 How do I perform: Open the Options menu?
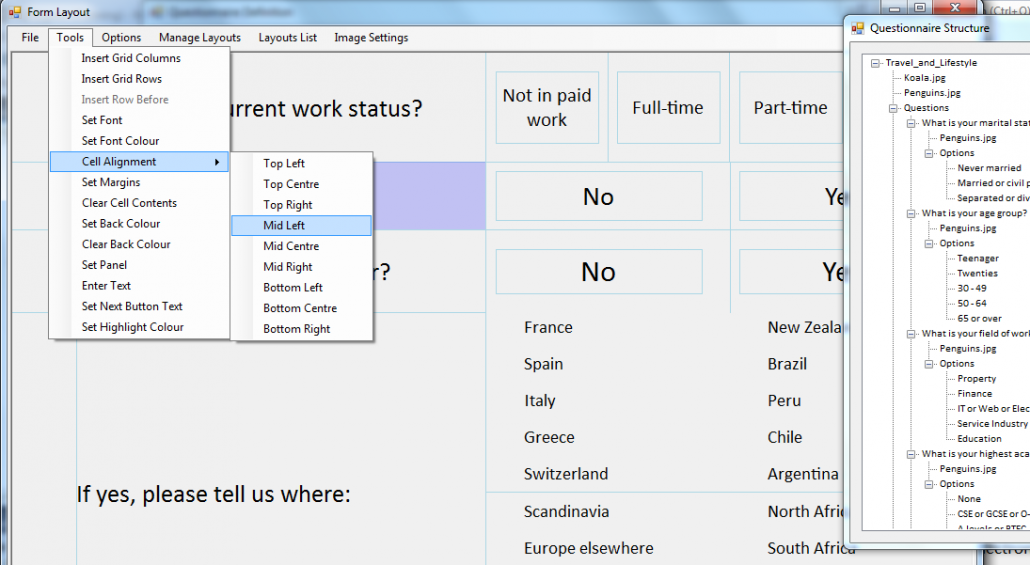click(121, 38)
